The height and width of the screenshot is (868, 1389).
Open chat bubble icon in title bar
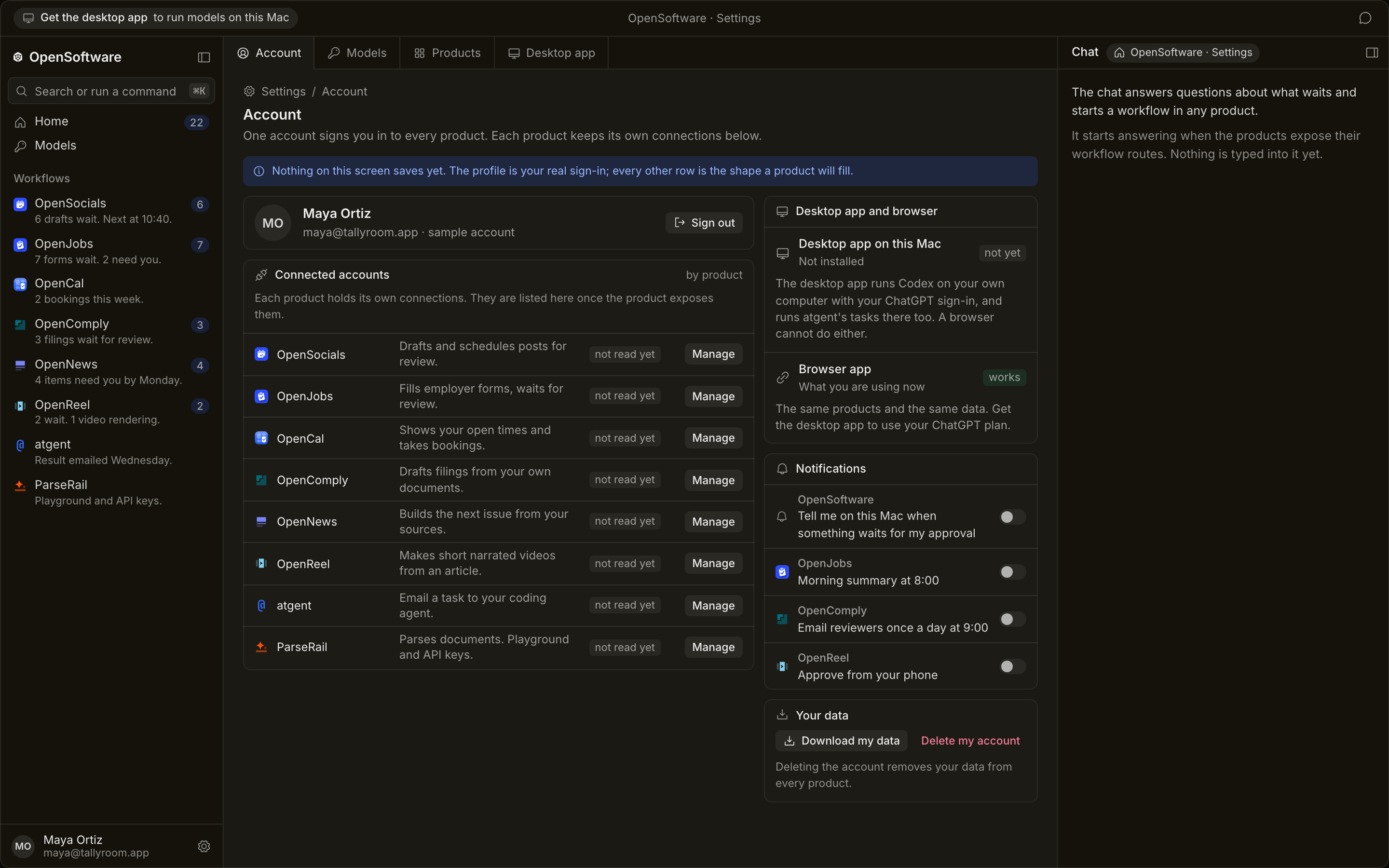[x=1365, y=18]
